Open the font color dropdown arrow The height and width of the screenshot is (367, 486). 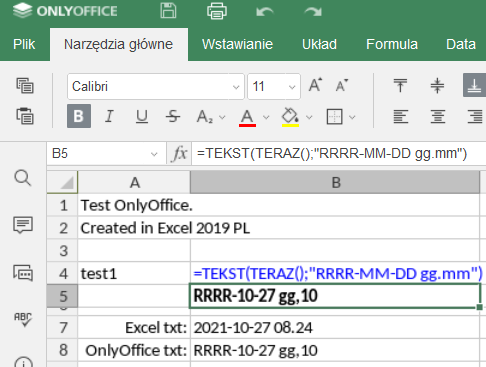pos(266,117)
